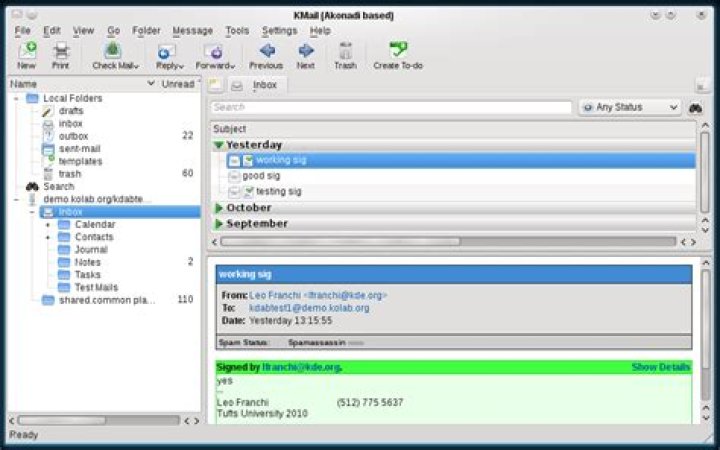The height and width of the screenshot is (450, 720).
Task: Open the Go menu
Action: pos(113,31)
